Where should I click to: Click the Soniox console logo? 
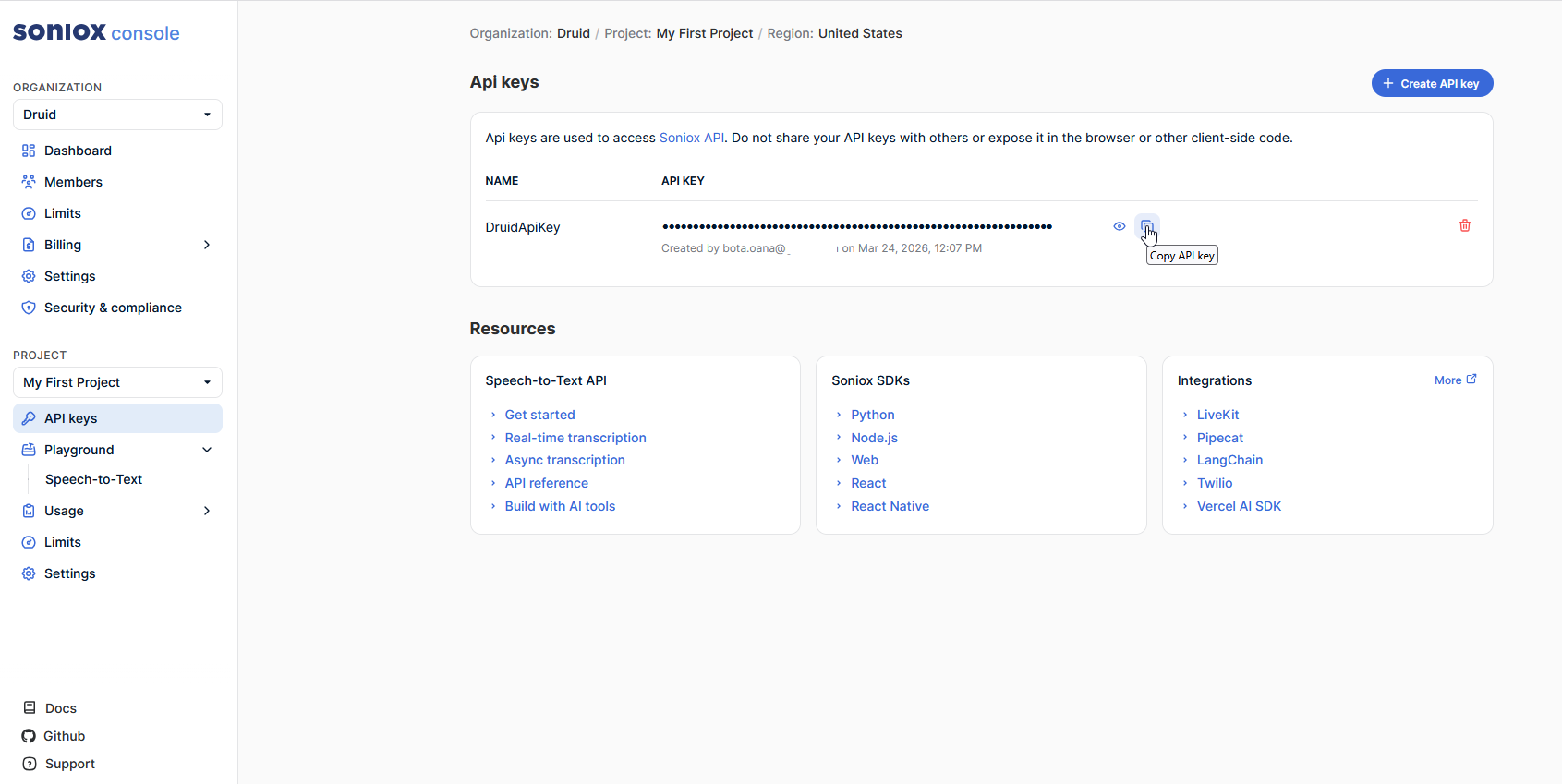(96, 32)
